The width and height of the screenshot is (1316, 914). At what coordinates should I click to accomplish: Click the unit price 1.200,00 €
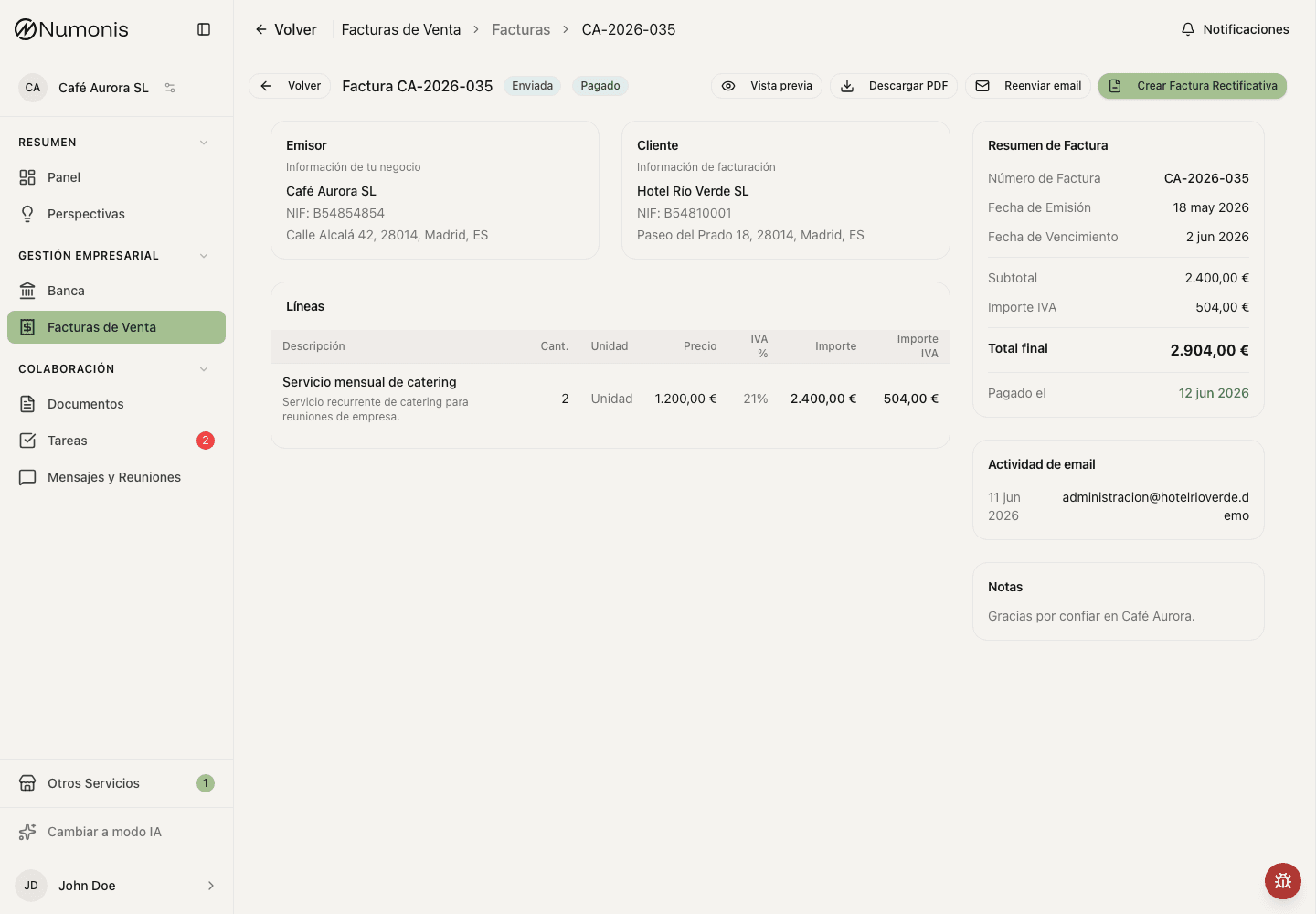685,399
